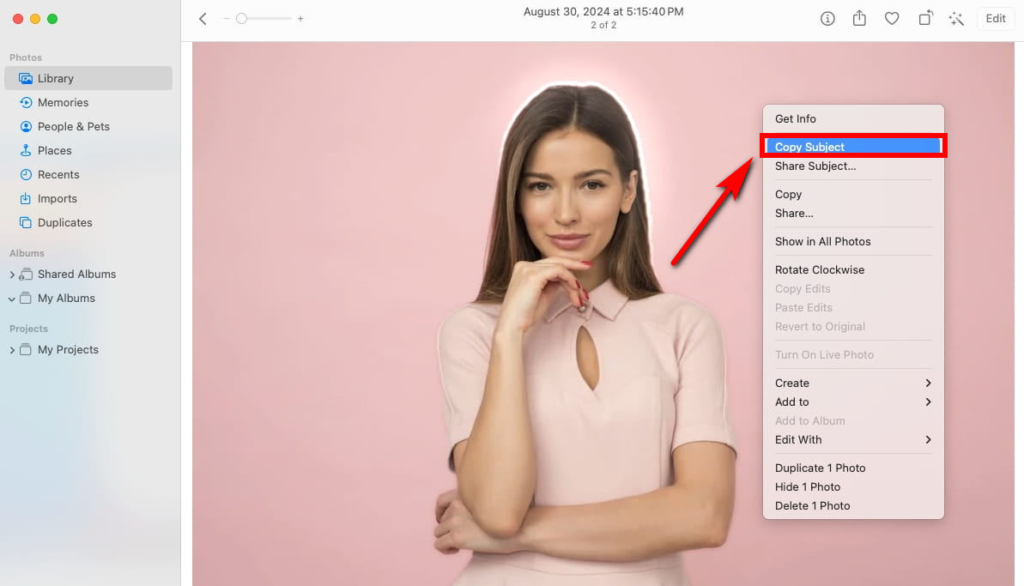Screen dimensions: 1024x586
Task: Click the Edit button
Action: click(995, 18)
